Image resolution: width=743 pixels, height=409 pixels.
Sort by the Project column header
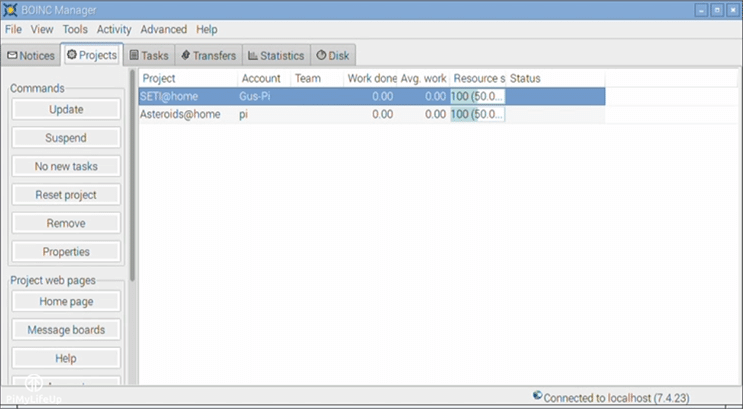[188, 78]
